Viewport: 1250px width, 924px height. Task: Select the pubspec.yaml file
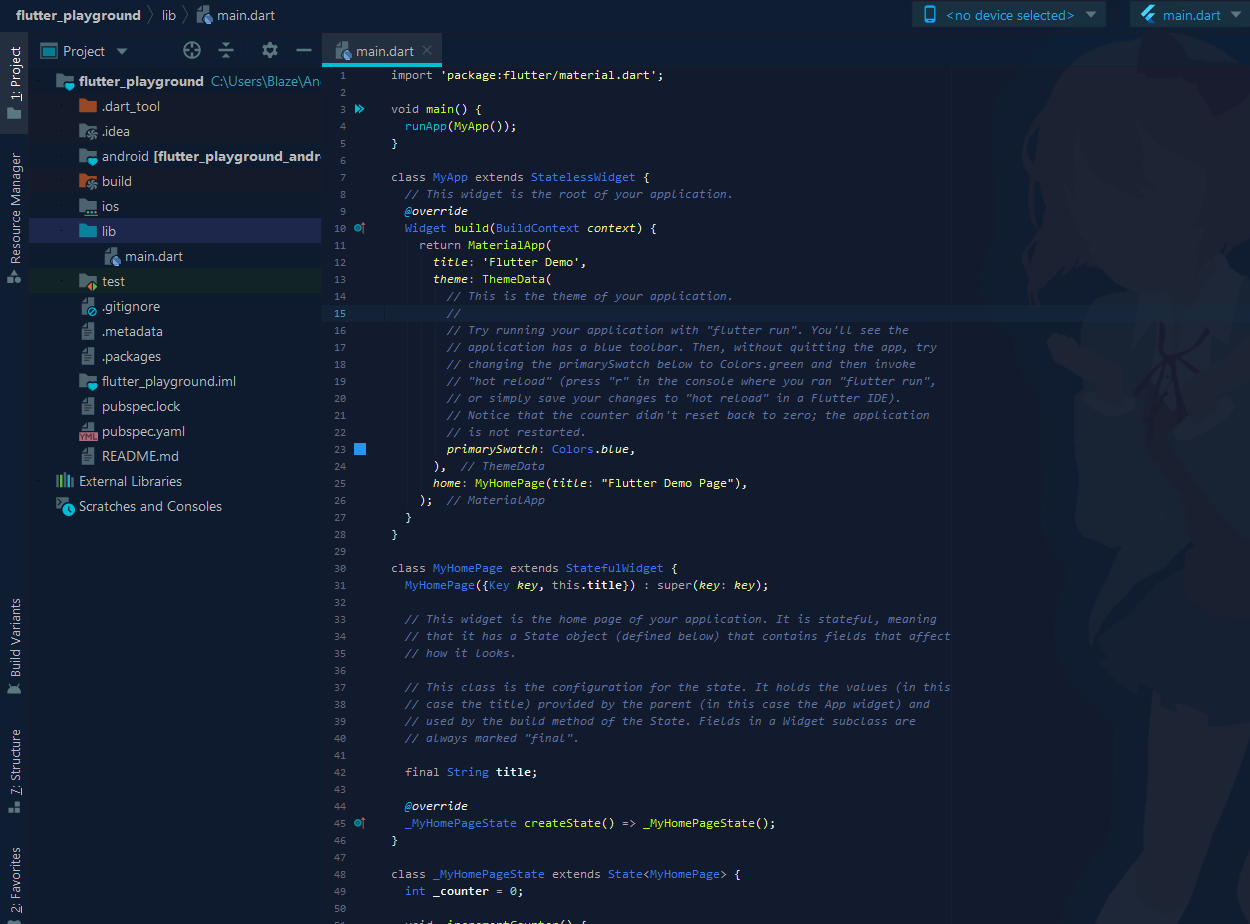click(x=143, y=431)
